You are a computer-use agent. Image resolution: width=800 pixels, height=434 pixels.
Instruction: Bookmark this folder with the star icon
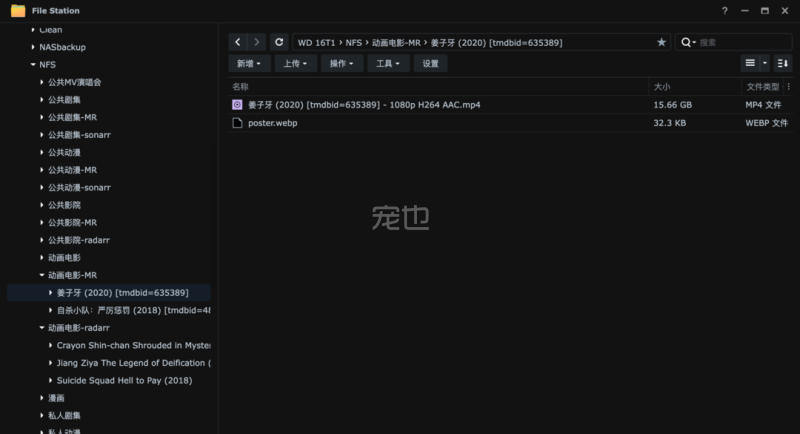point(661,43)
